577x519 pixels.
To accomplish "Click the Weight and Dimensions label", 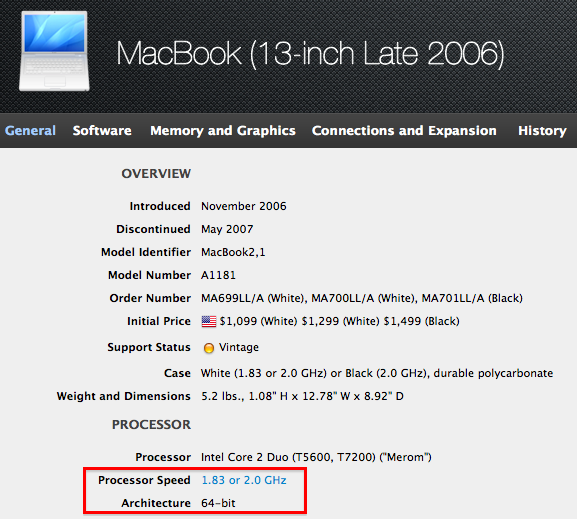I will (x=124, y=396).
